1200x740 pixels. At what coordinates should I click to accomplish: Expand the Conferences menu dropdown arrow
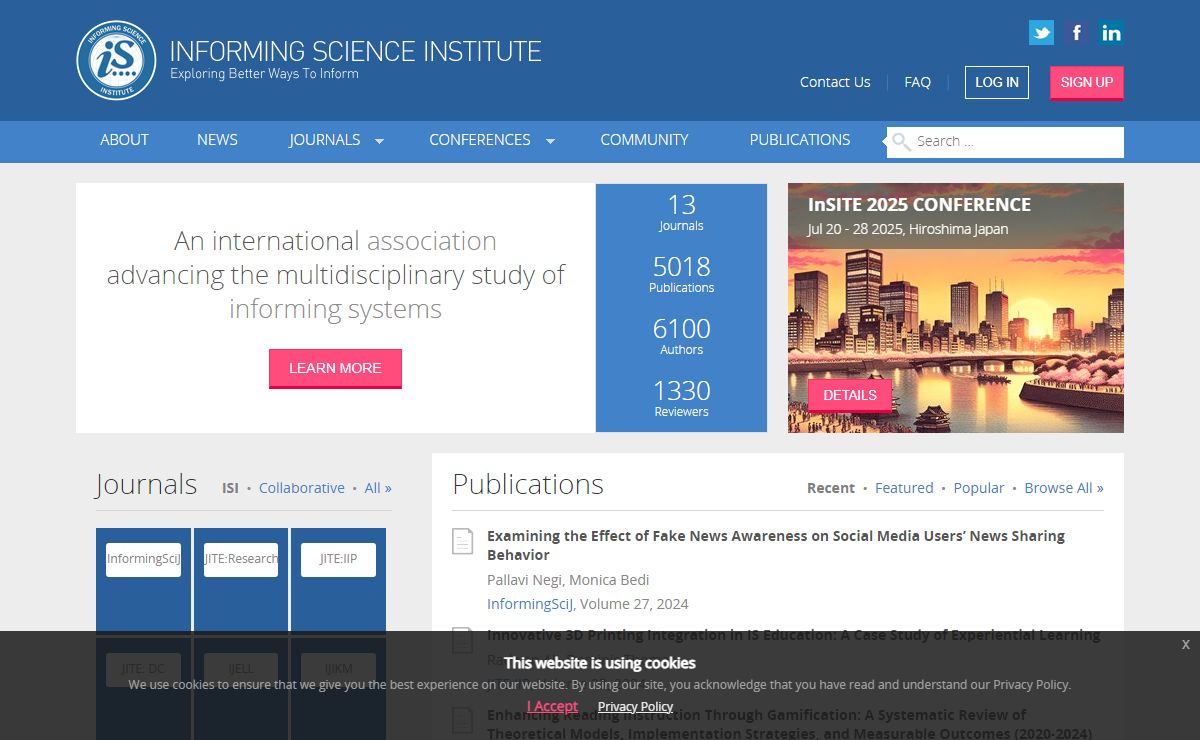(550, 141)
